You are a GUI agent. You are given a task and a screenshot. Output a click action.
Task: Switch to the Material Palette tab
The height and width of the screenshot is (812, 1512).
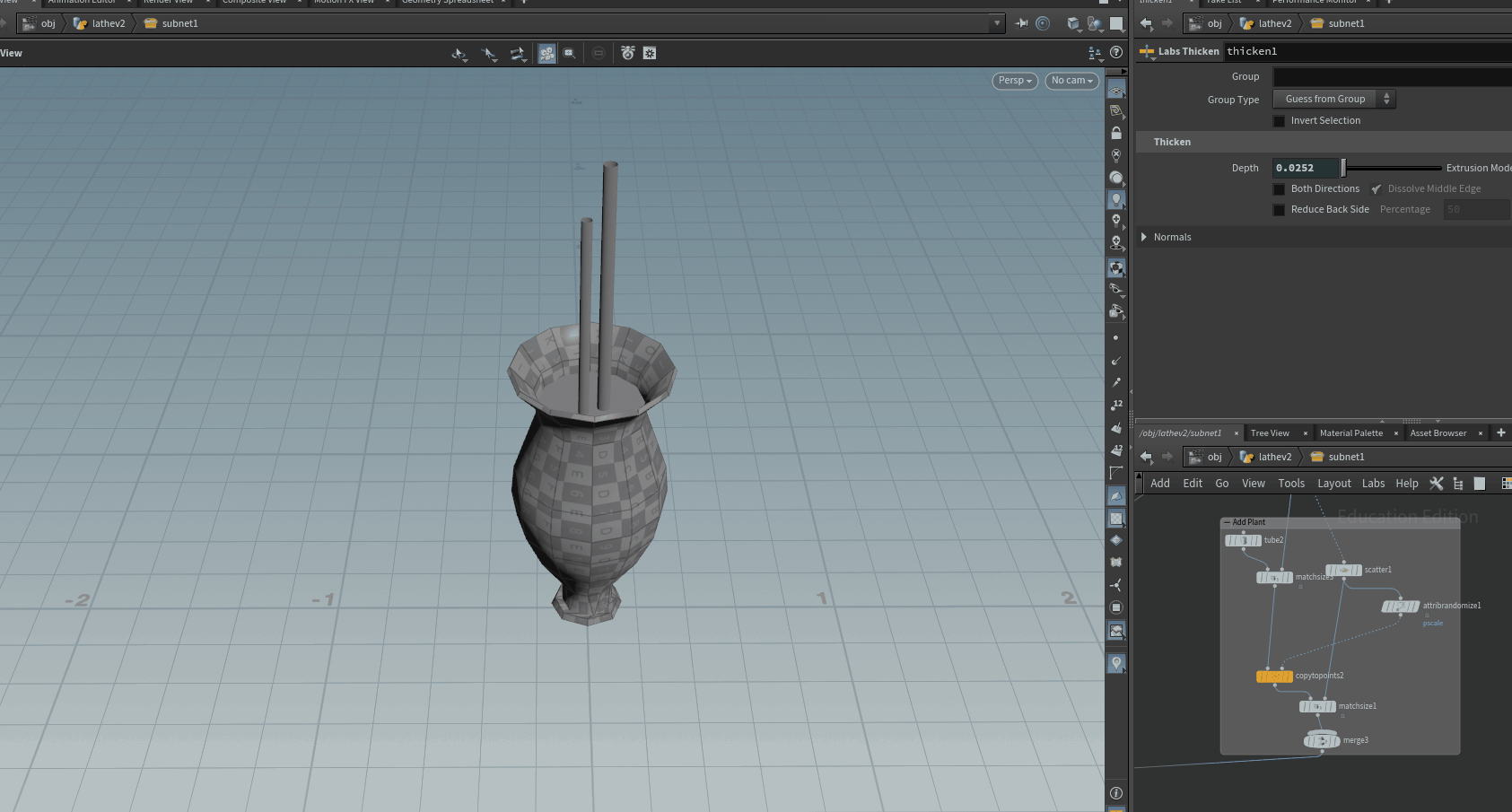tap(1351, 433)
